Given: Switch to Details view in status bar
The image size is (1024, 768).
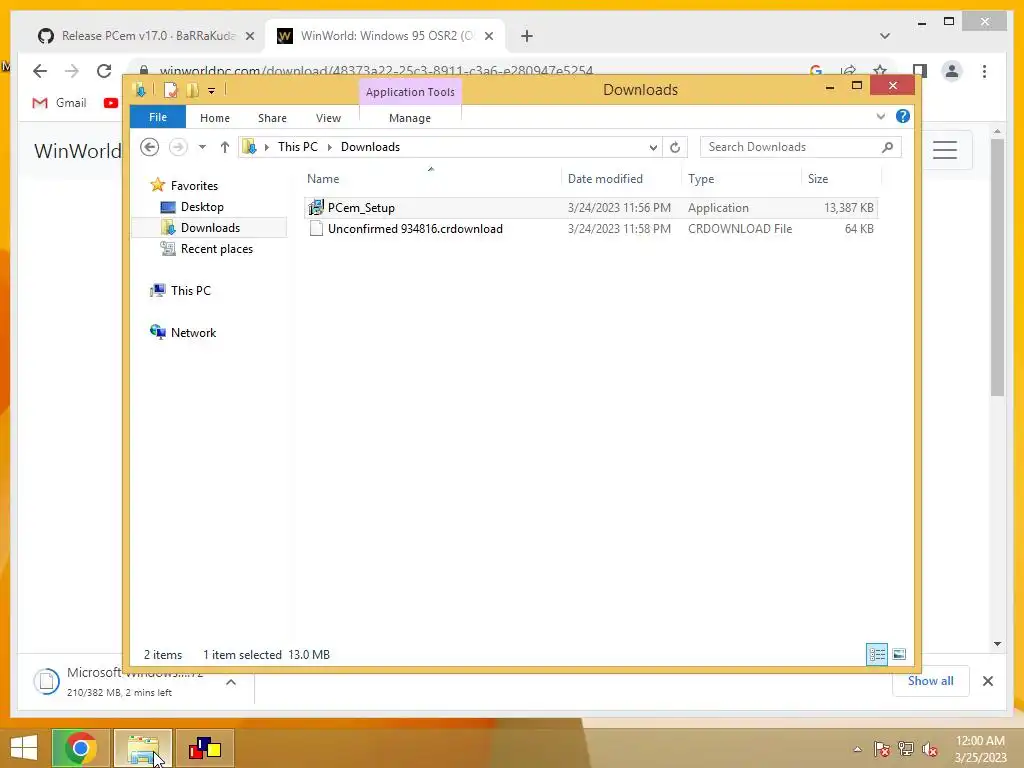Looking at the screenshot, I should 876,654.
